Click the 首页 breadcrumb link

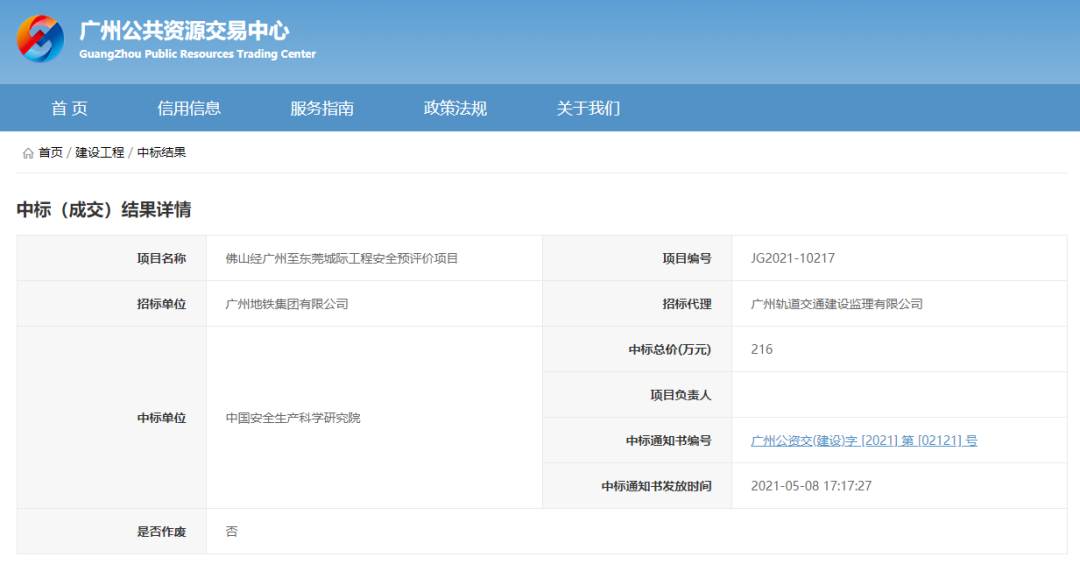(50, 153)
